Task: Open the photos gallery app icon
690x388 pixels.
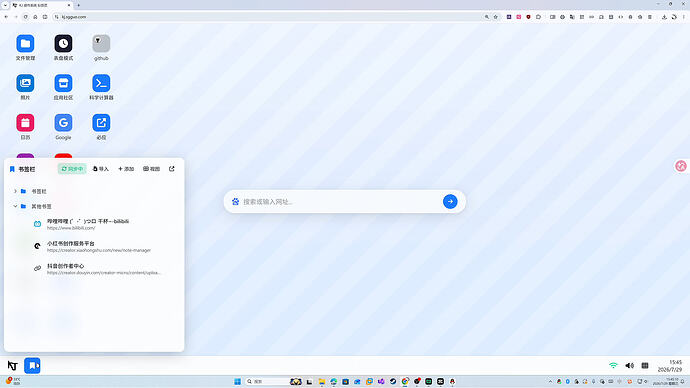Action: (25, 83)
